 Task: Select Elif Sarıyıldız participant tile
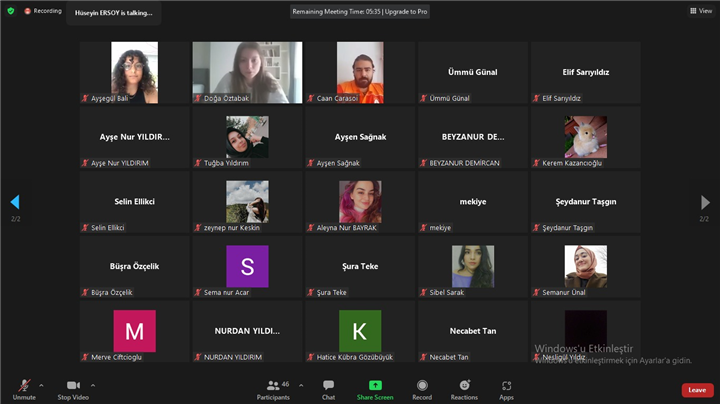586,73
